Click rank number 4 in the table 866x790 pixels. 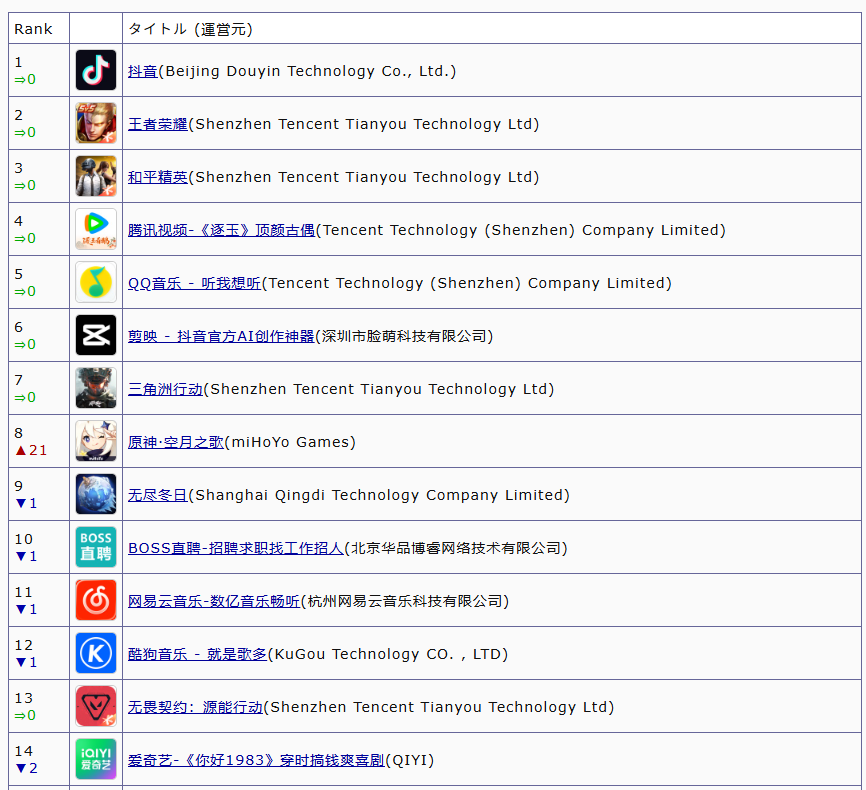(19, 221)
